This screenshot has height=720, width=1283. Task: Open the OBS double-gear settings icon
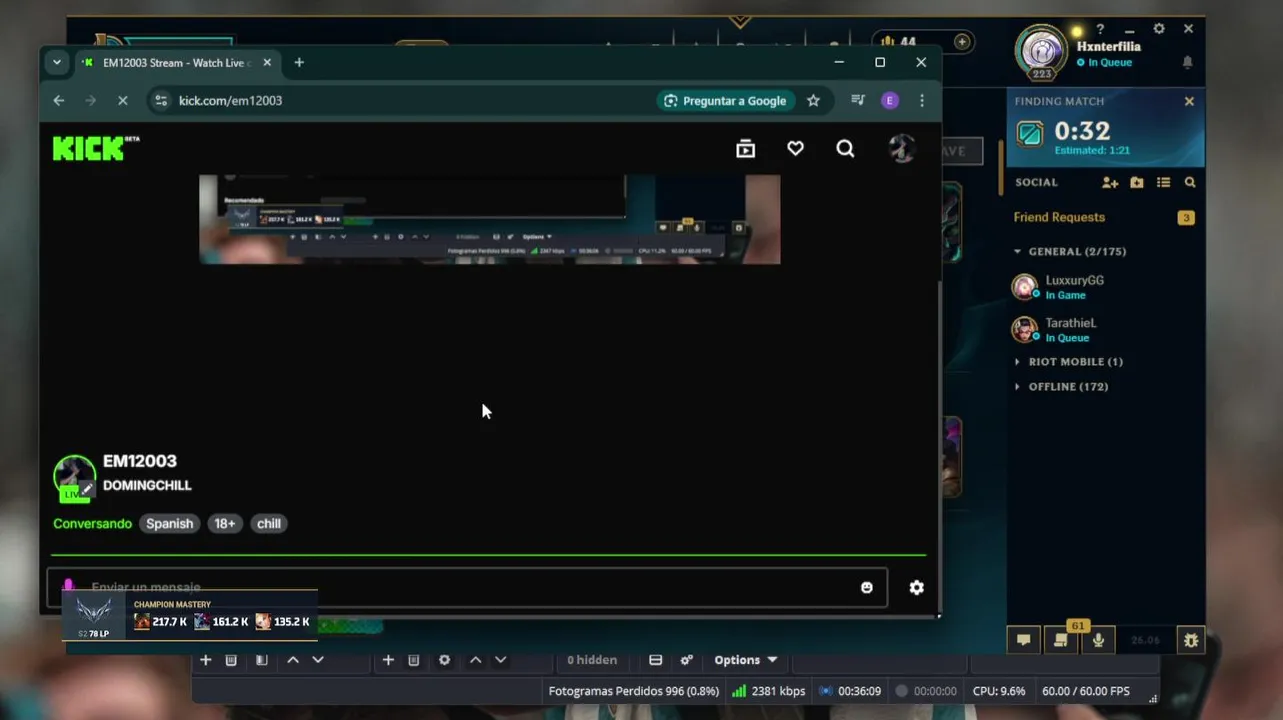tap(687, 660)
